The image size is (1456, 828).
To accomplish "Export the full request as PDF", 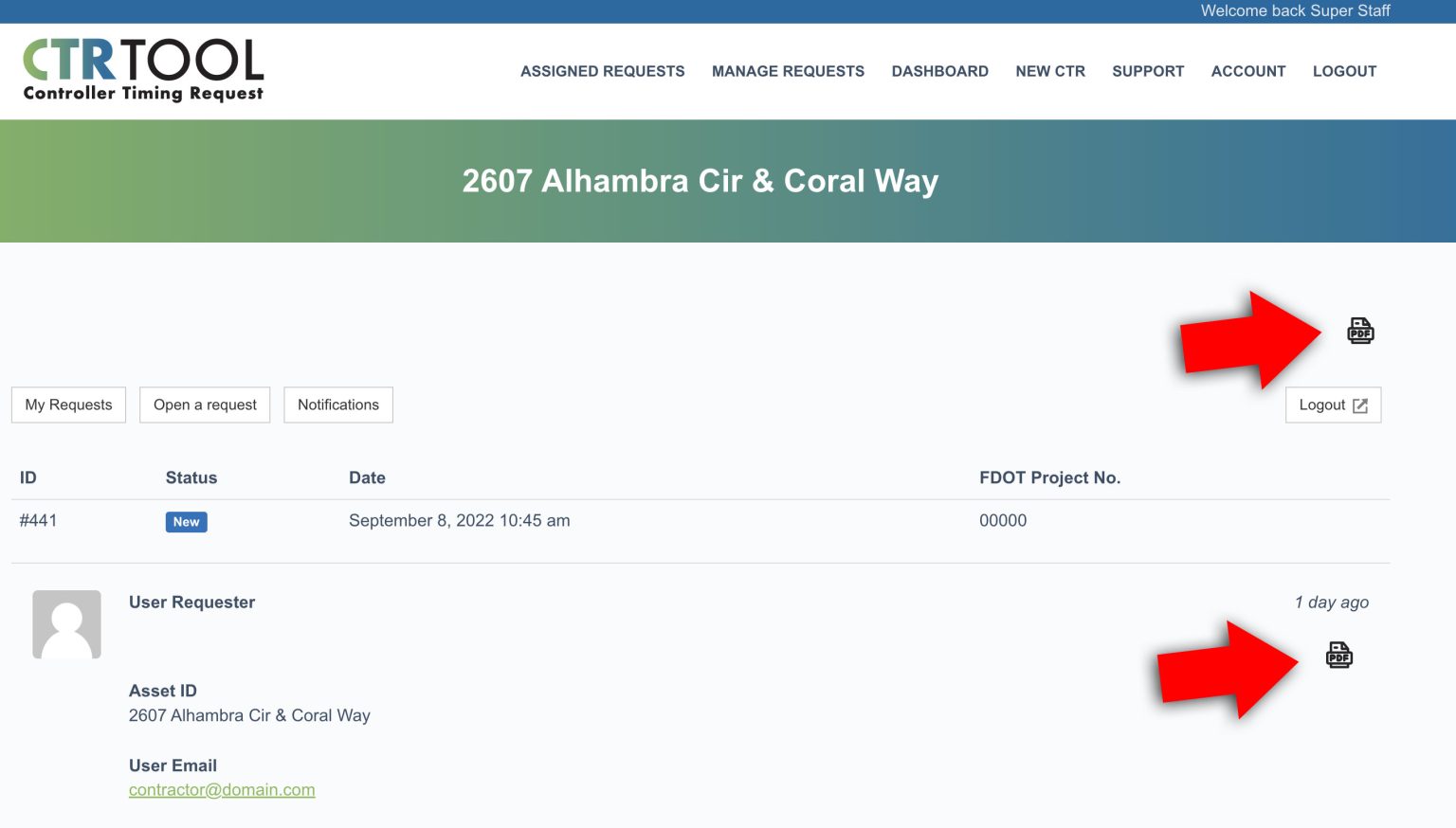I will [1361, 332].
